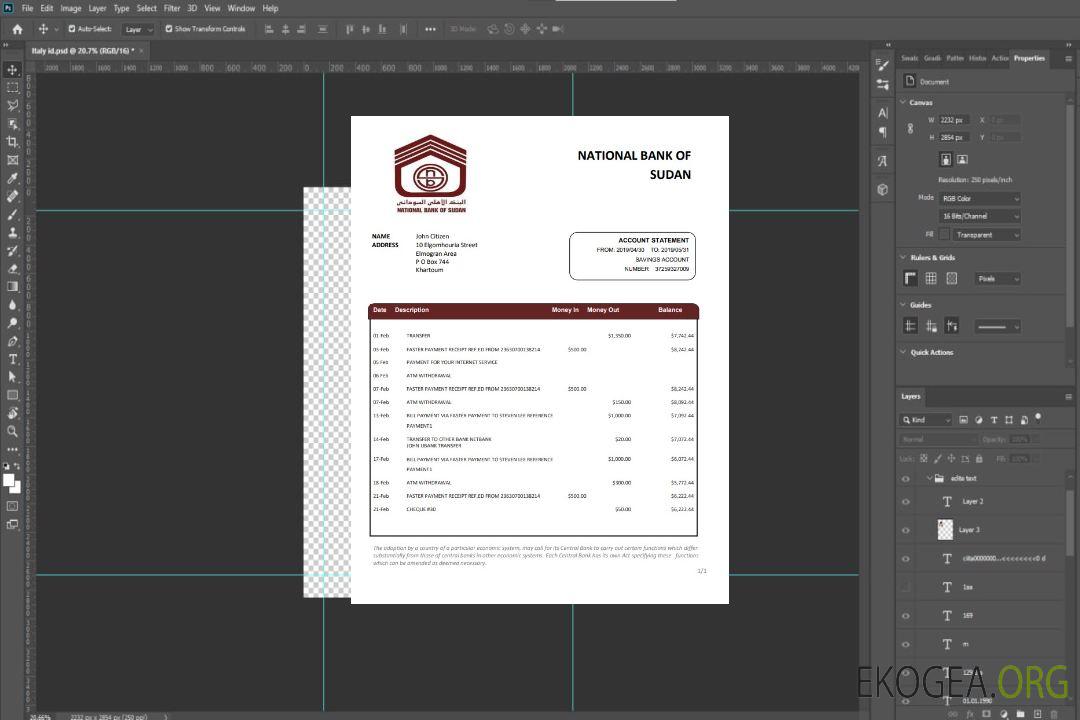Viewport: 1080px width, 720px height.
Task: Select the Horizontal Type tool
Action: [x=12, y=359]
